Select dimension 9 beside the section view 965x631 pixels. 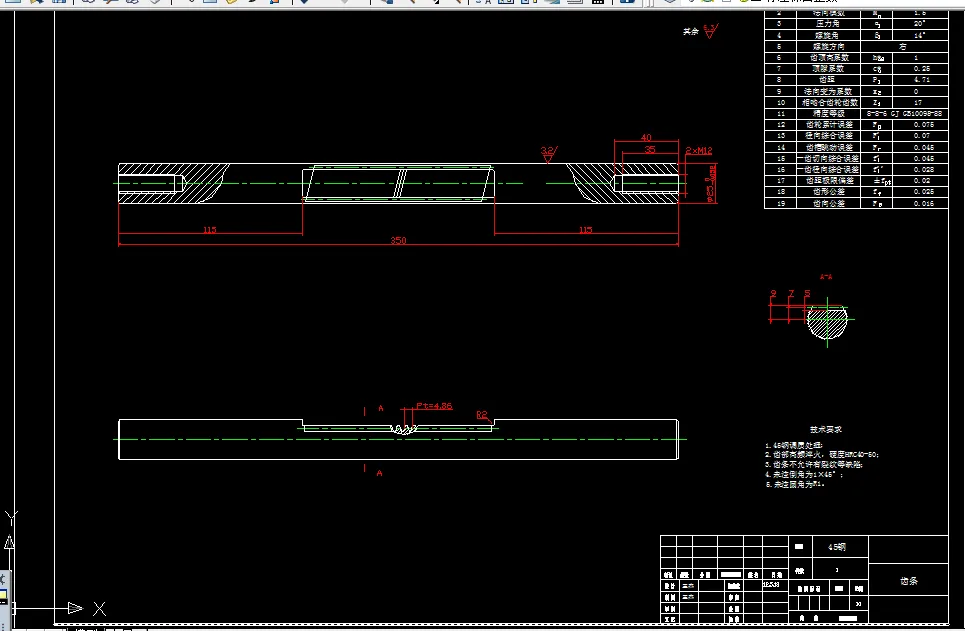(773, 294)
